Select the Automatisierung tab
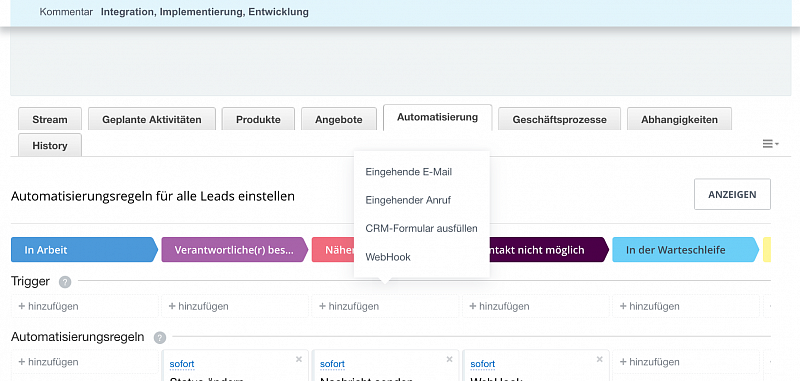This screenshot has height=381, width=800. [x=438, y=117]
